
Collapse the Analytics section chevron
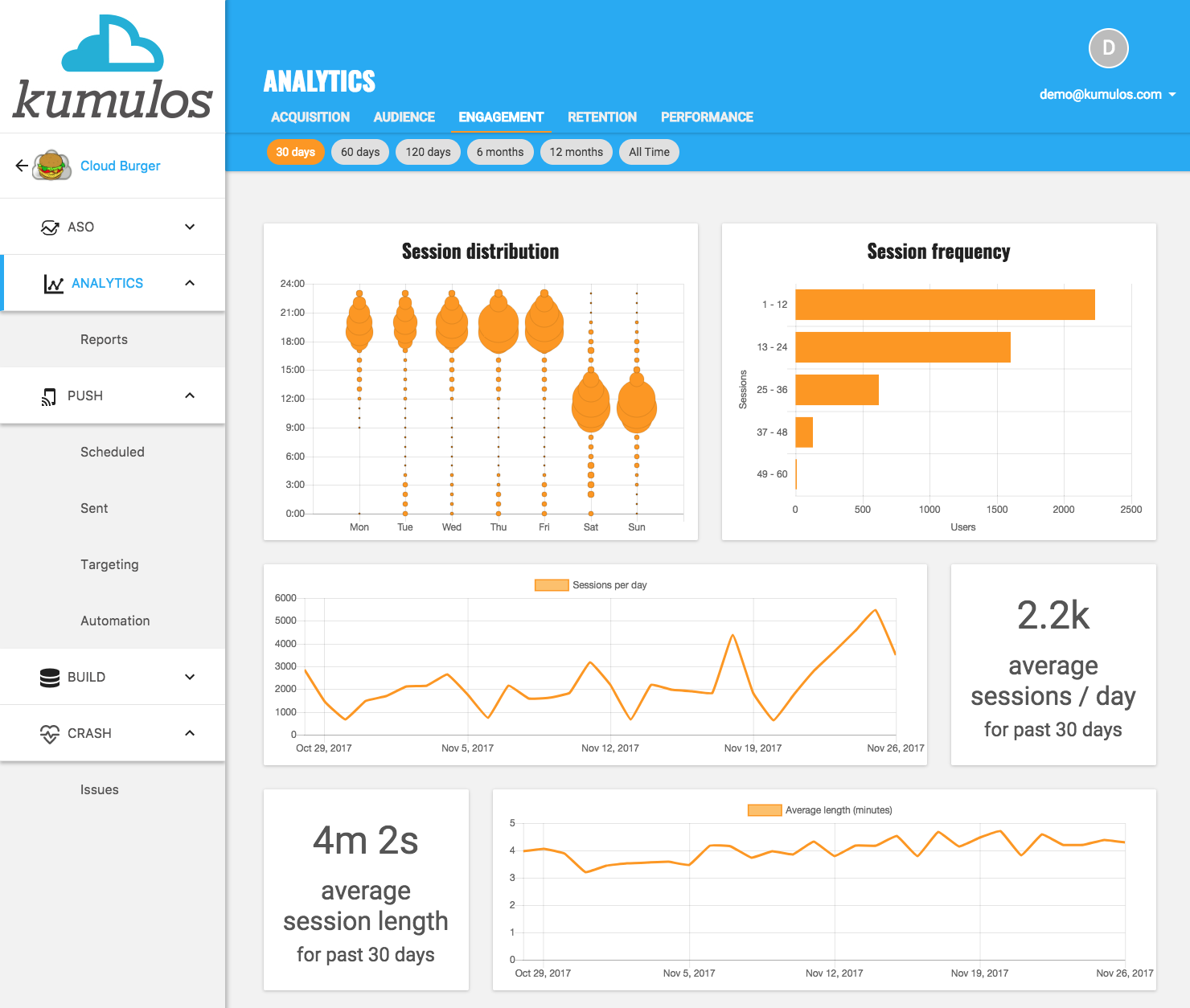[x=190, y=283]
